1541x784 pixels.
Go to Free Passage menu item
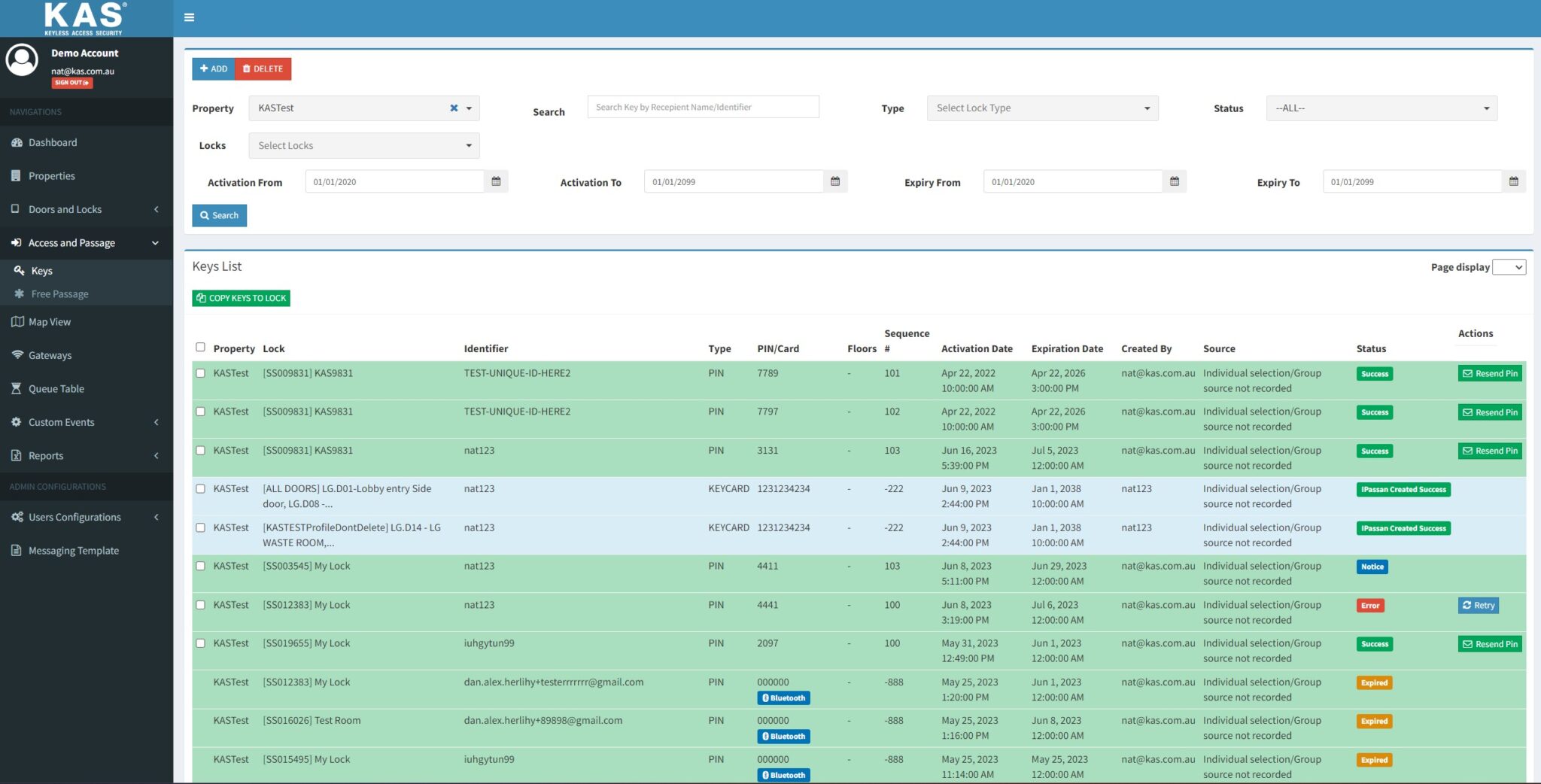pyautogui.click(x=87, y=293)
